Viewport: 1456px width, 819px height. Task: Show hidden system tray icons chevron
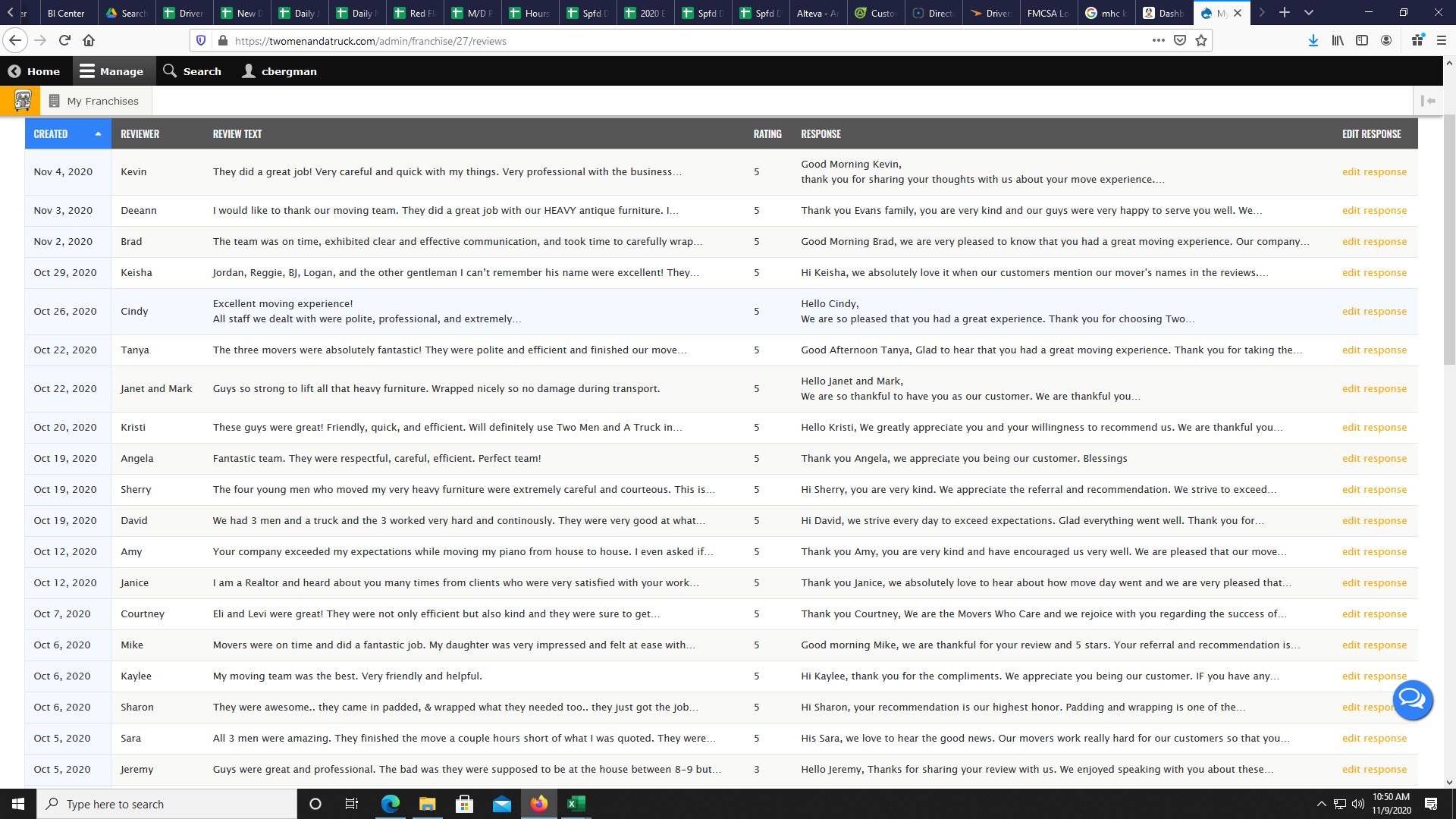(x=1321, y=804)
